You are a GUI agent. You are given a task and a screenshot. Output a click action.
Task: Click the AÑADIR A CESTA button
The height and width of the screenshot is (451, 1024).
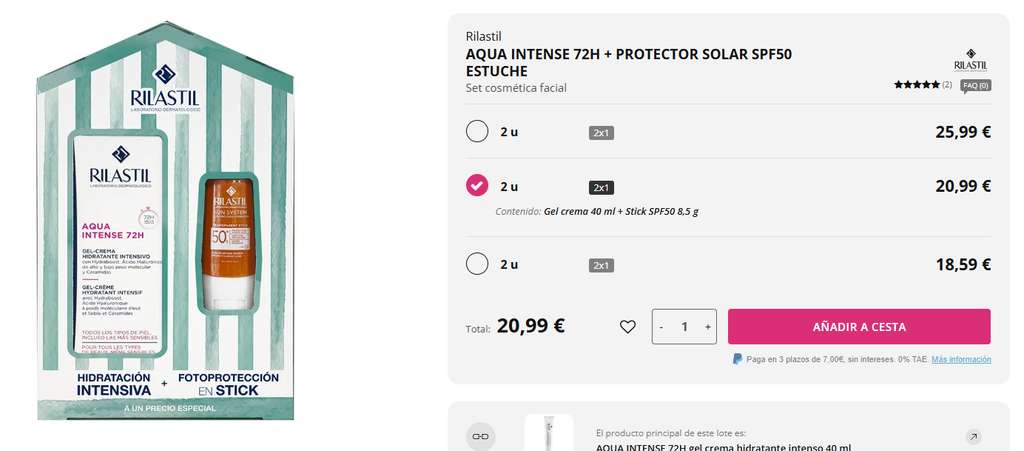pyautogui.click(x=859, y=327)
